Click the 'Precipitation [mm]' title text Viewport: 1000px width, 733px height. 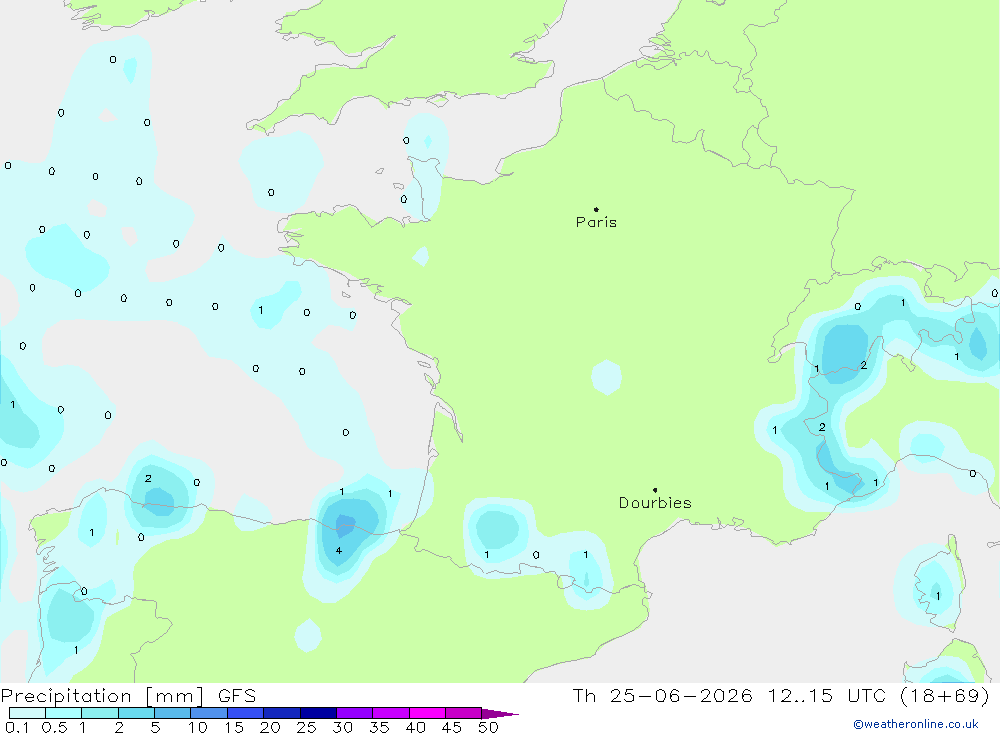pos(102,695)
